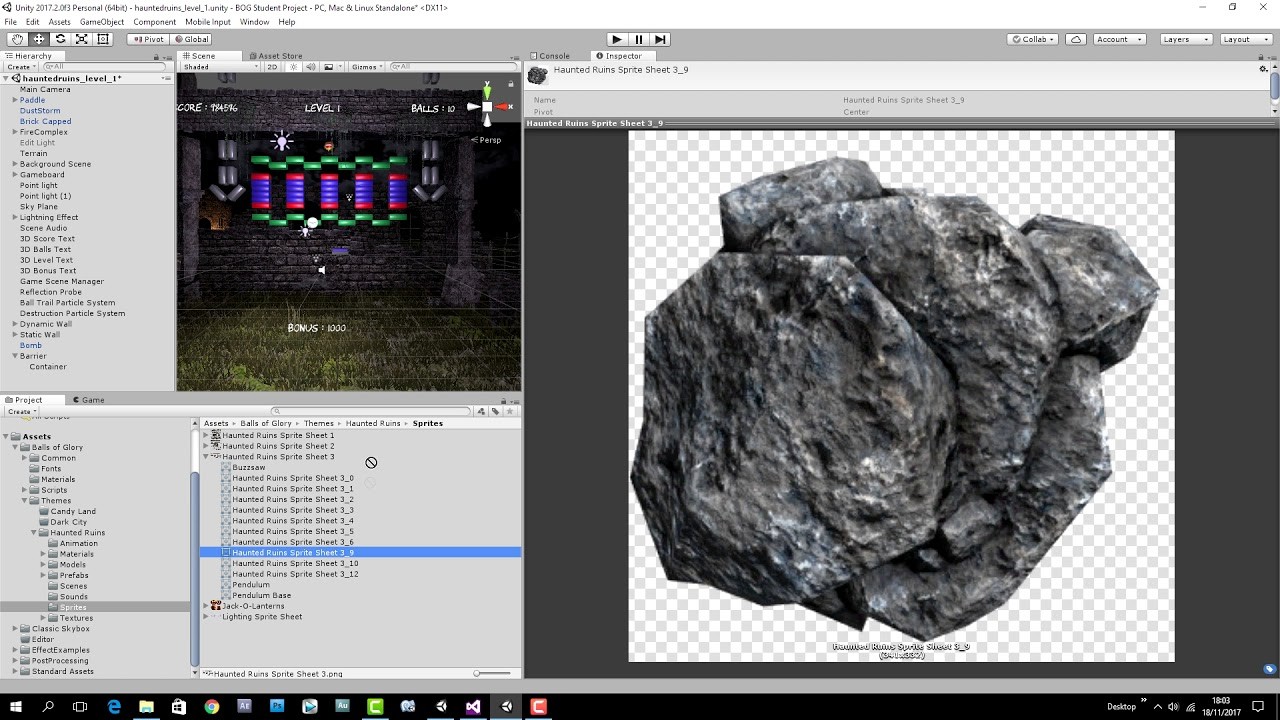Image resolution: width=1280 pixels, height=720 pixels.
Task: Click the Project panel search field
Action: 372,411
